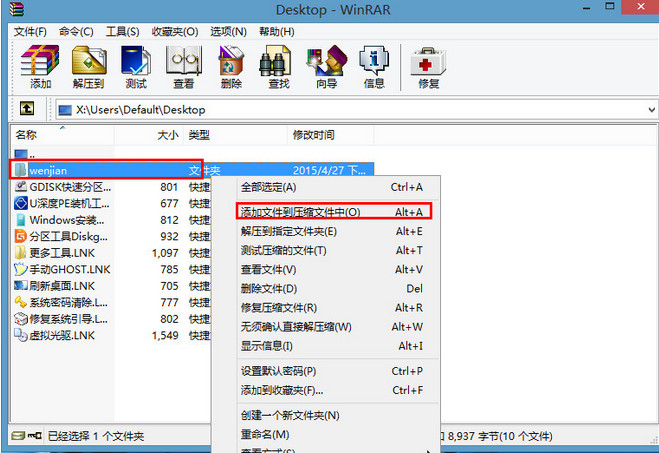Choose 显示信息(I) in context menu

click(x=332, y=346)
